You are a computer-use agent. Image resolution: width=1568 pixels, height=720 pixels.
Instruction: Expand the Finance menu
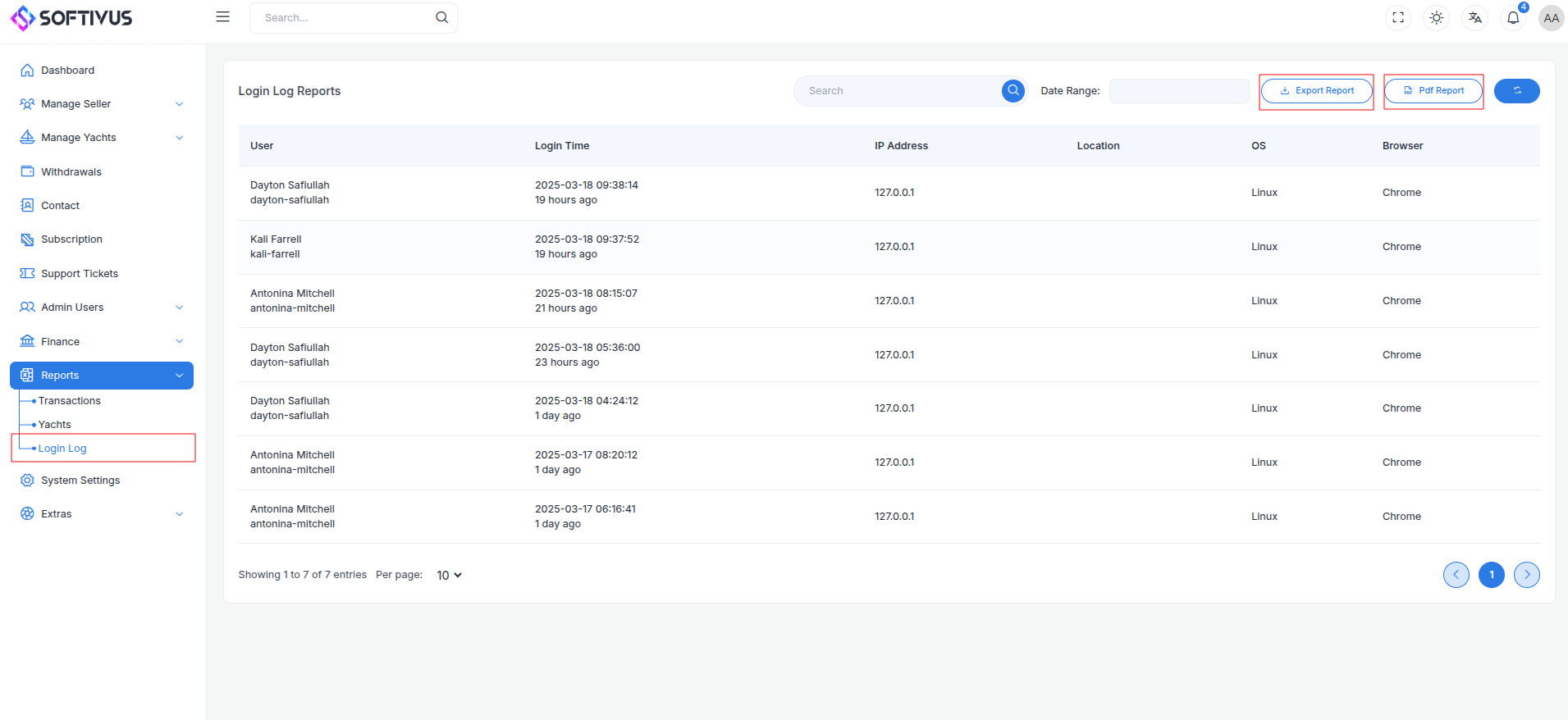tap(102, 341)
